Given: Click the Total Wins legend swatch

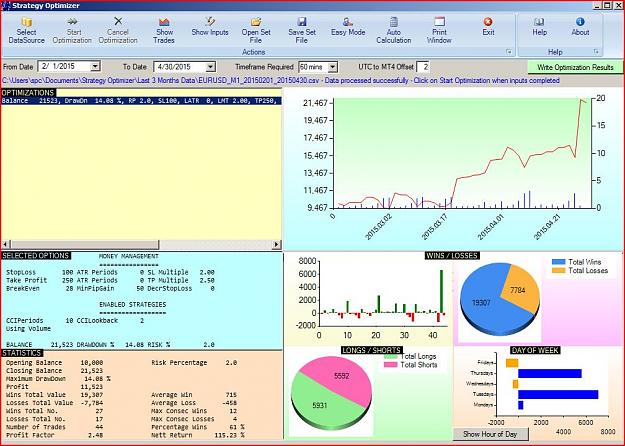Looking at the screenshot, I should 558,262.
